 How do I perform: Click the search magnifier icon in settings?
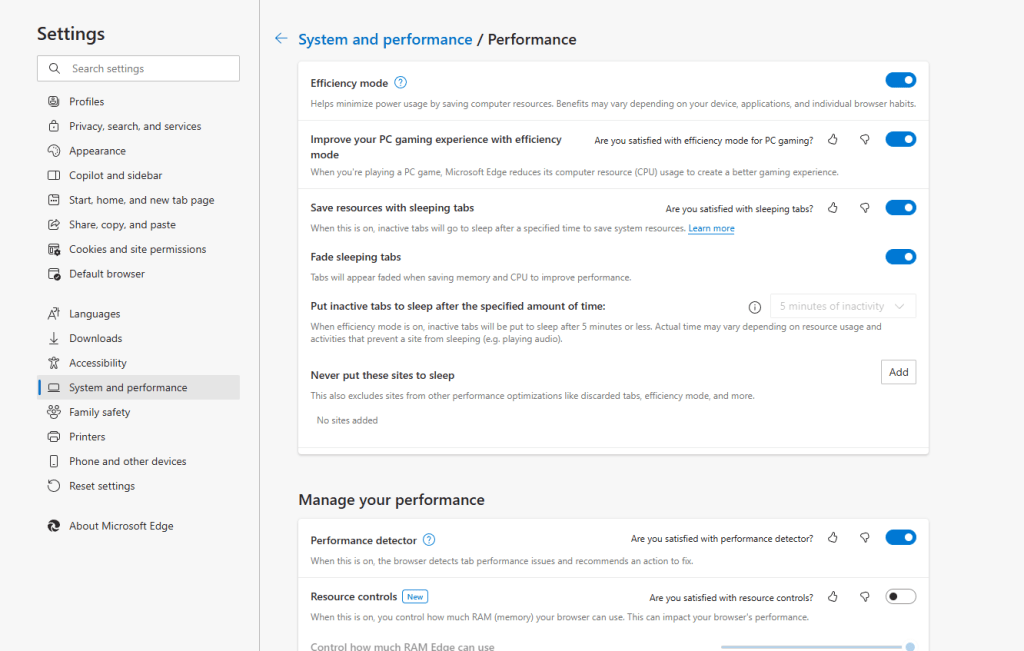[x=54, y=69]
